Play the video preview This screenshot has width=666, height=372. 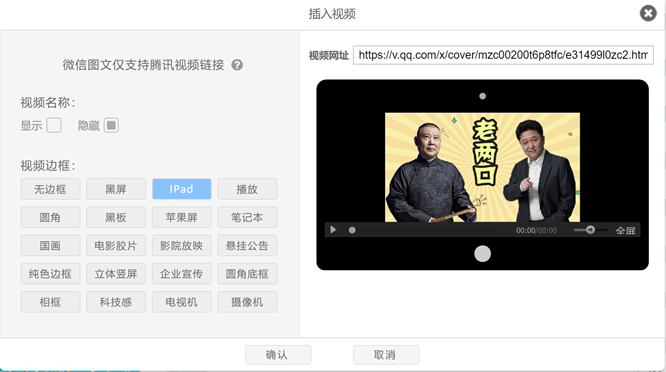tap(333, 230)
